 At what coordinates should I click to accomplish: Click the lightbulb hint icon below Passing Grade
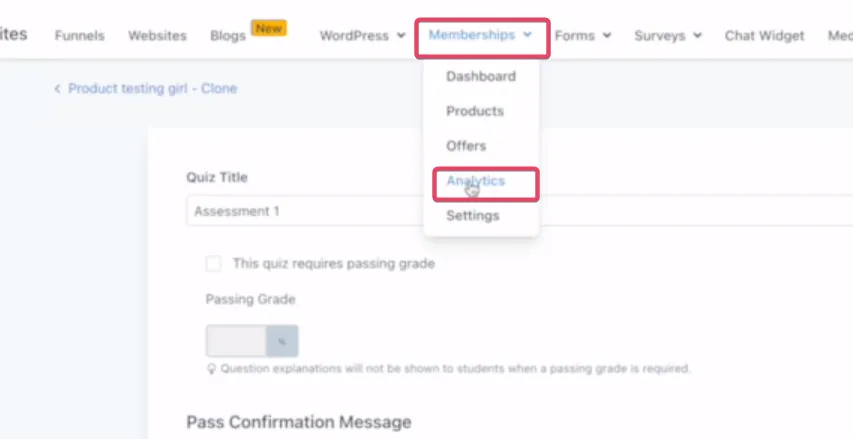(211, 369)
